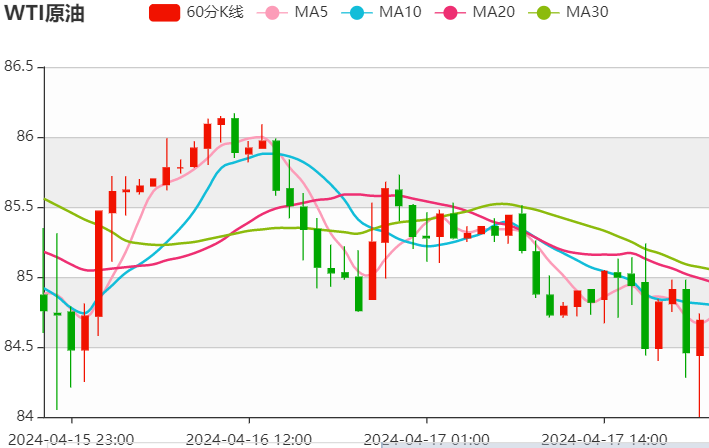709x448 pixels.
Task: Click the last red candlestick at far right
Action: pyautogui.click(x=700, y=337)
